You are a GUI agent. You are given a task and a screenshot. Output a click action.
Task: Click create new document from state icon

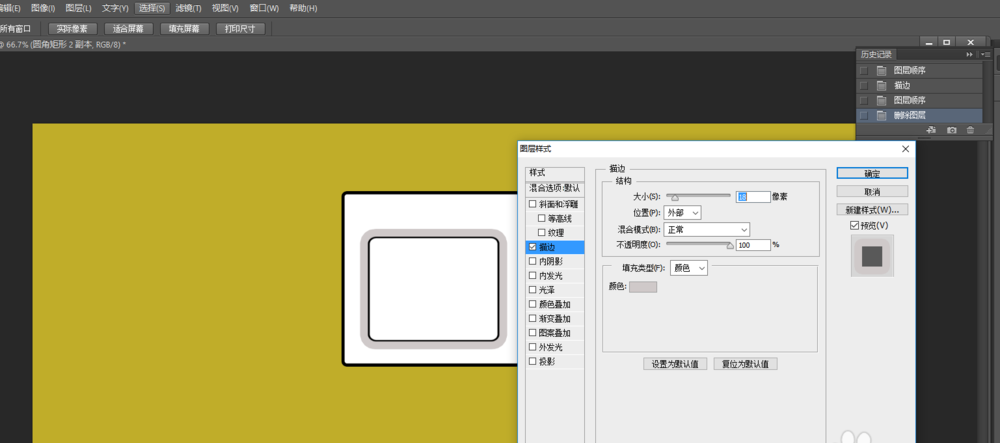pyautogui.click(x=931, y=131)
